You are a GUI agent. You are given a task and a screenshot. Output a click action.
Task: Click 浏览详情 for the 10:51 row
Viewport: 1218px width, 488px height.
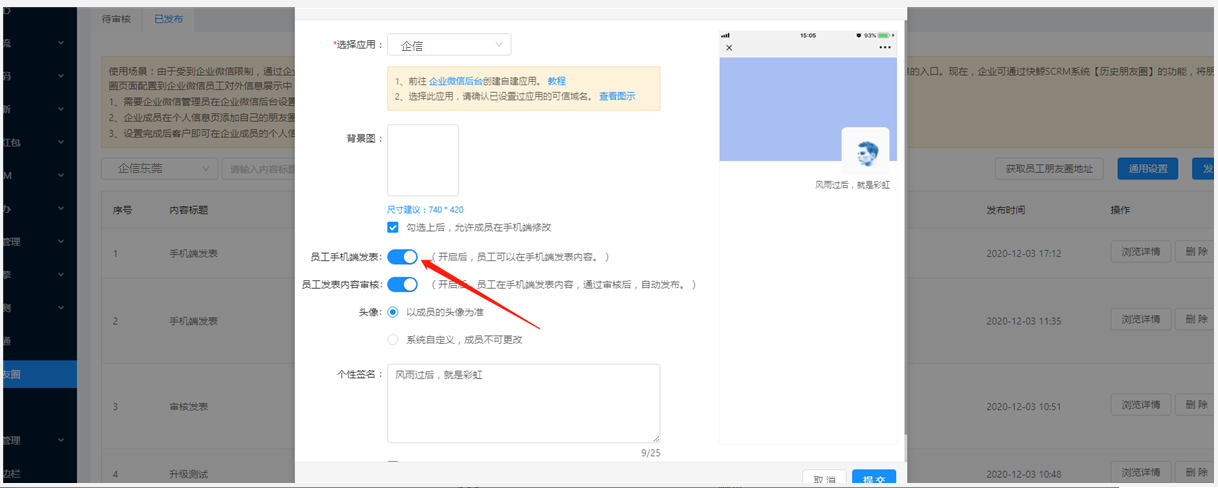click(1140, 406)
